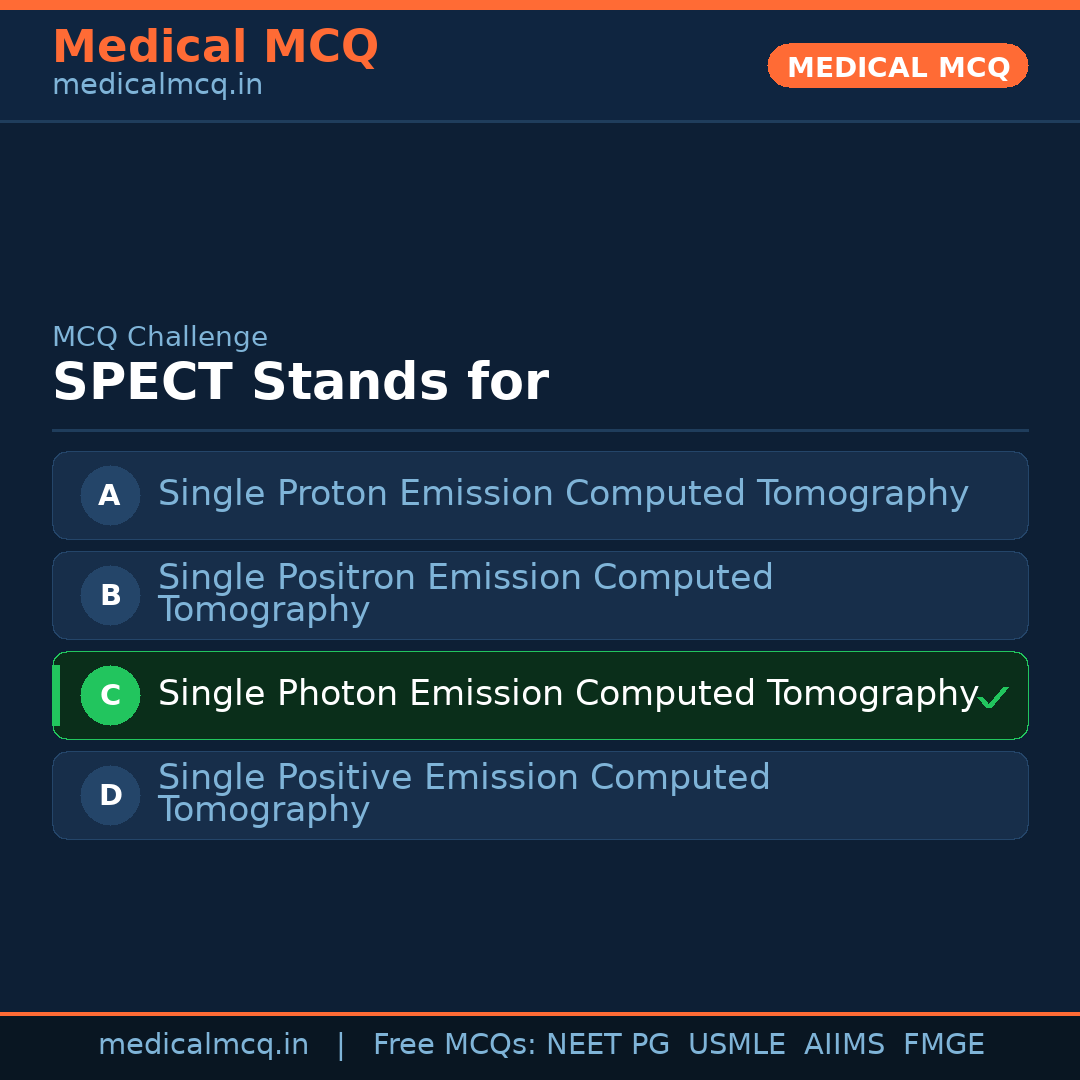1080x1080 pixels.
Task: Select the letter B circle badge
Action: point(110,595)
